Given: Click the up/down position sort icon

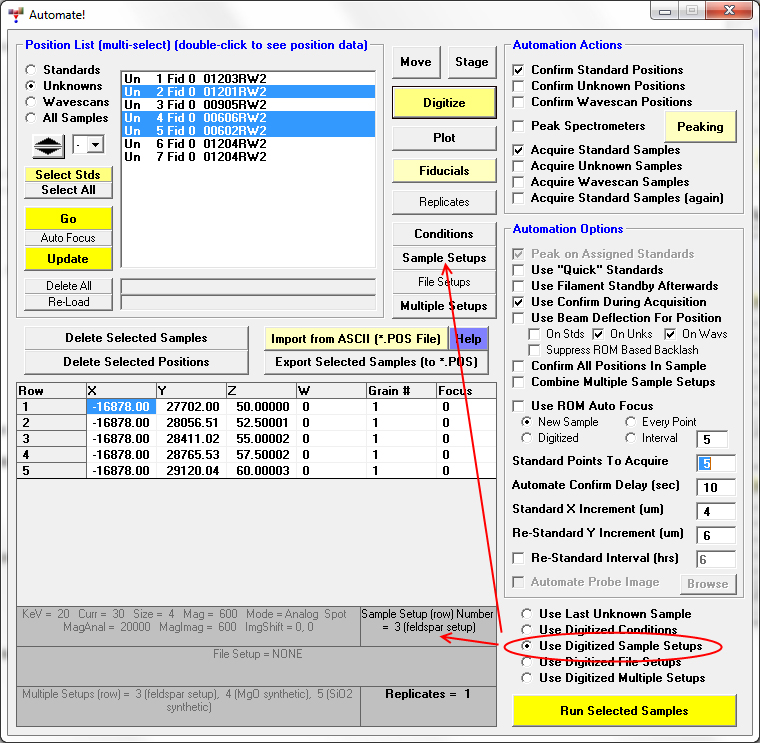Looking at the screenshot, I should pos(48,146).
